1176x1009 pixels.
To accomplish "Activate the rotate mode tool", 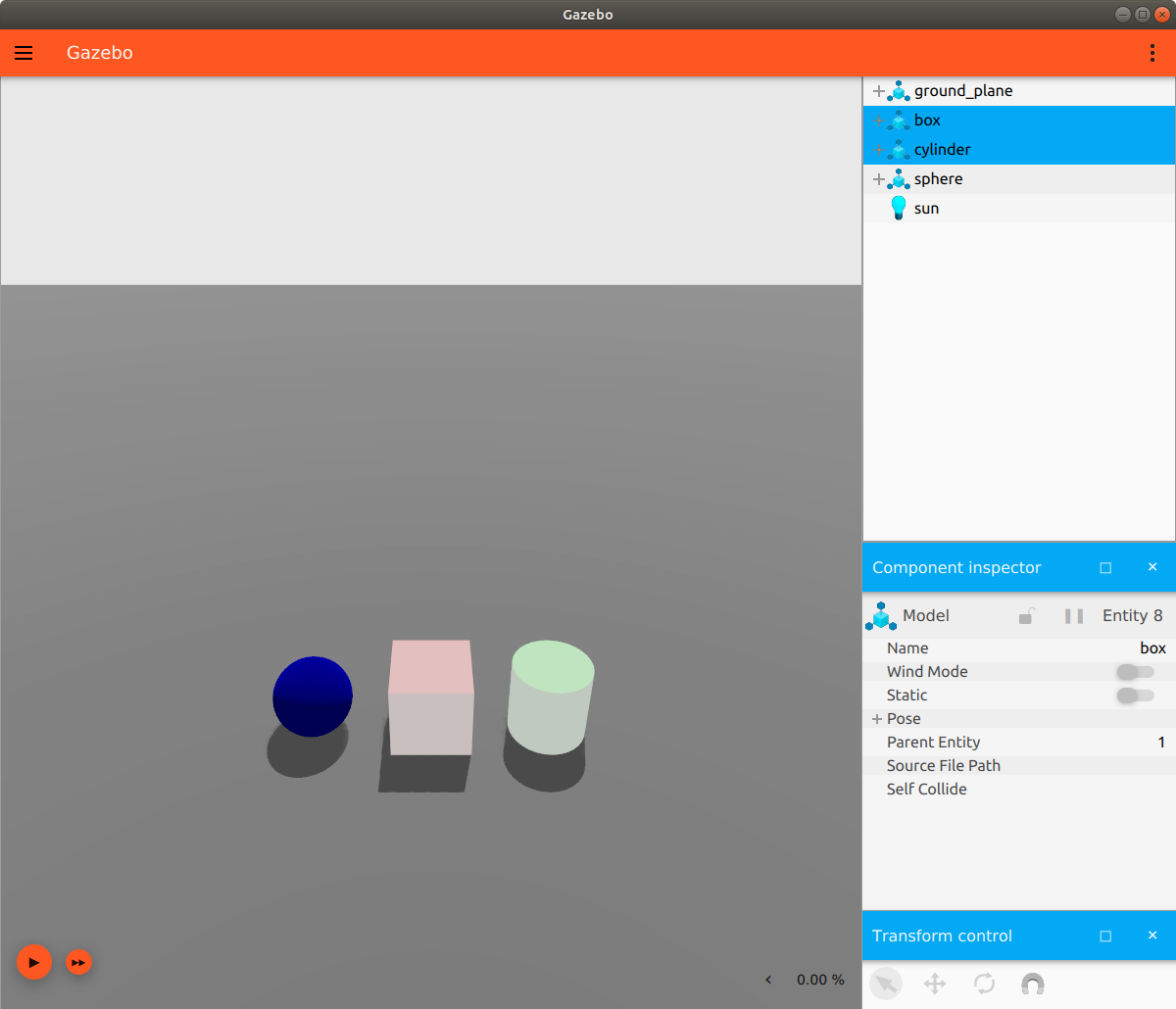I will (984, 984).
